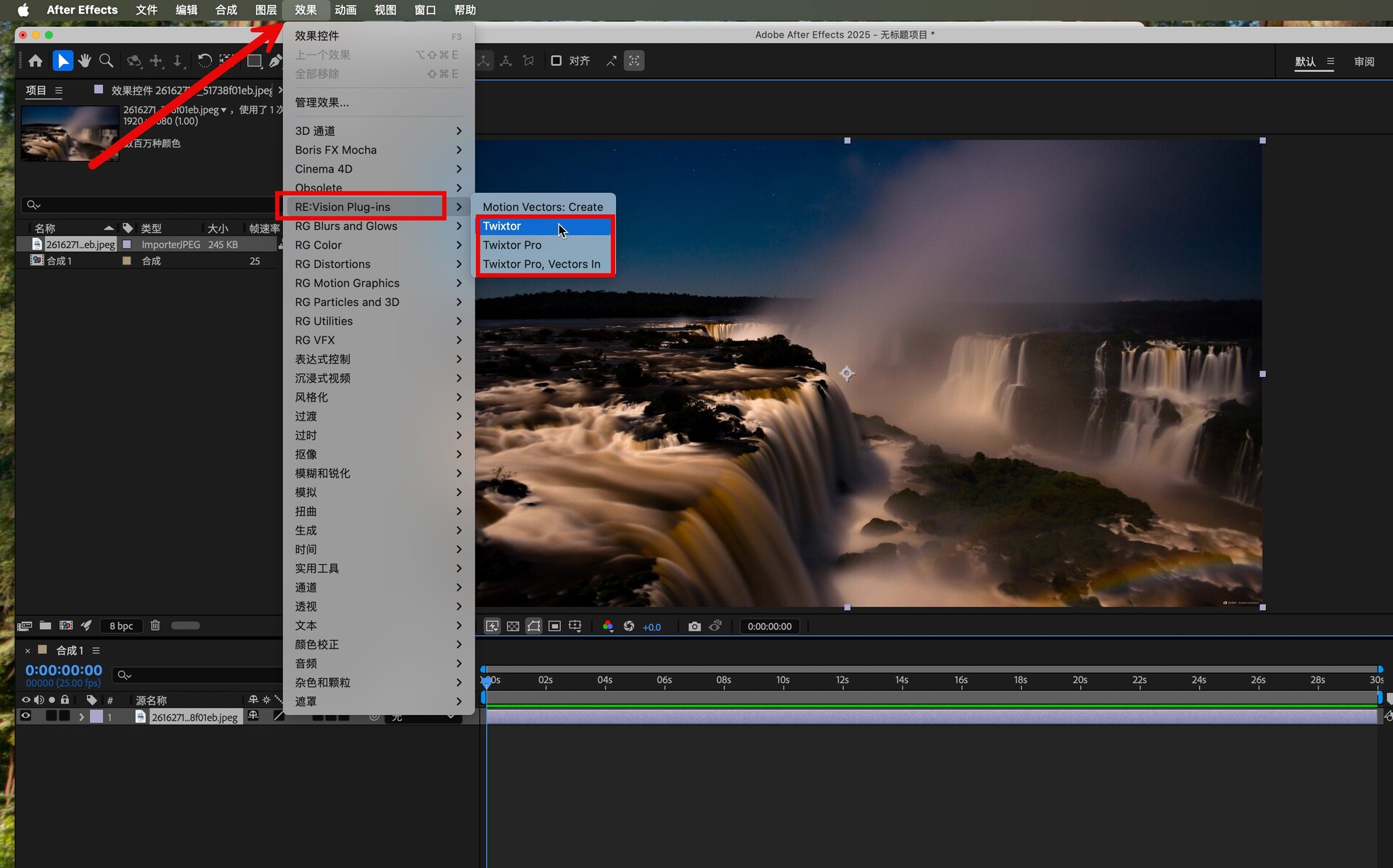Open the 项目 panel tab
This screenshot has width=1393, height=868.
tap(36, 91)
